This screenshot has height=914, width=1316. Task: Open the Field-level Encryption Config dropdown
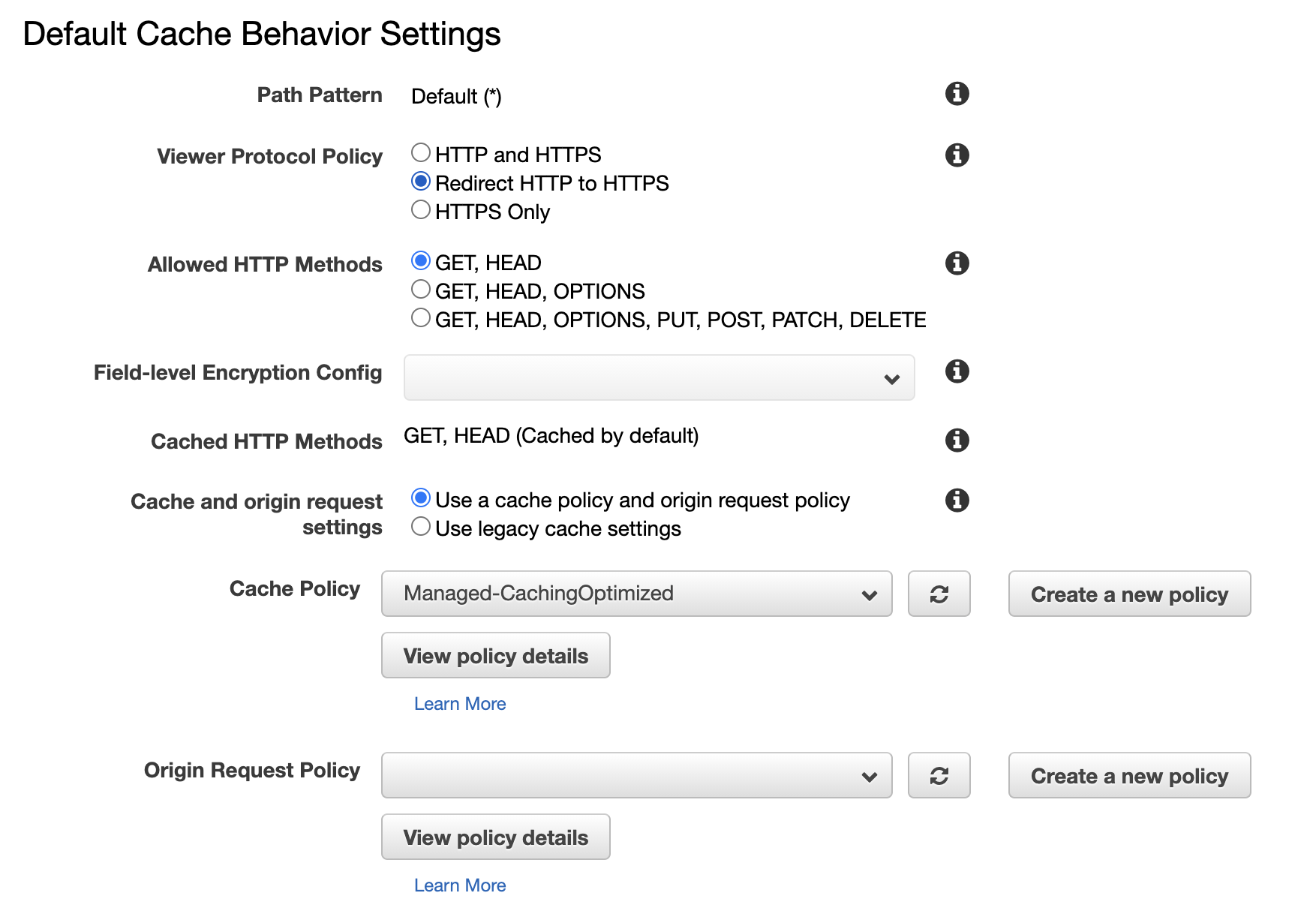(659, 378)
